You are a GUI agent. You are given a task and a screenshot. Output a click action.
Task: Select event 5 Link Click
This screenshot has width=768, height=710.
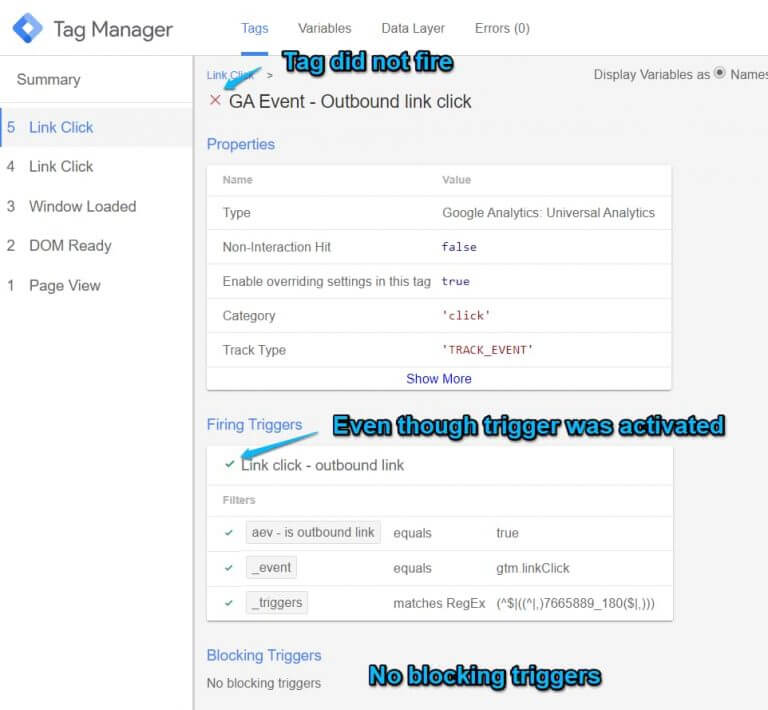pyautogui.click(x=61, y=127)
